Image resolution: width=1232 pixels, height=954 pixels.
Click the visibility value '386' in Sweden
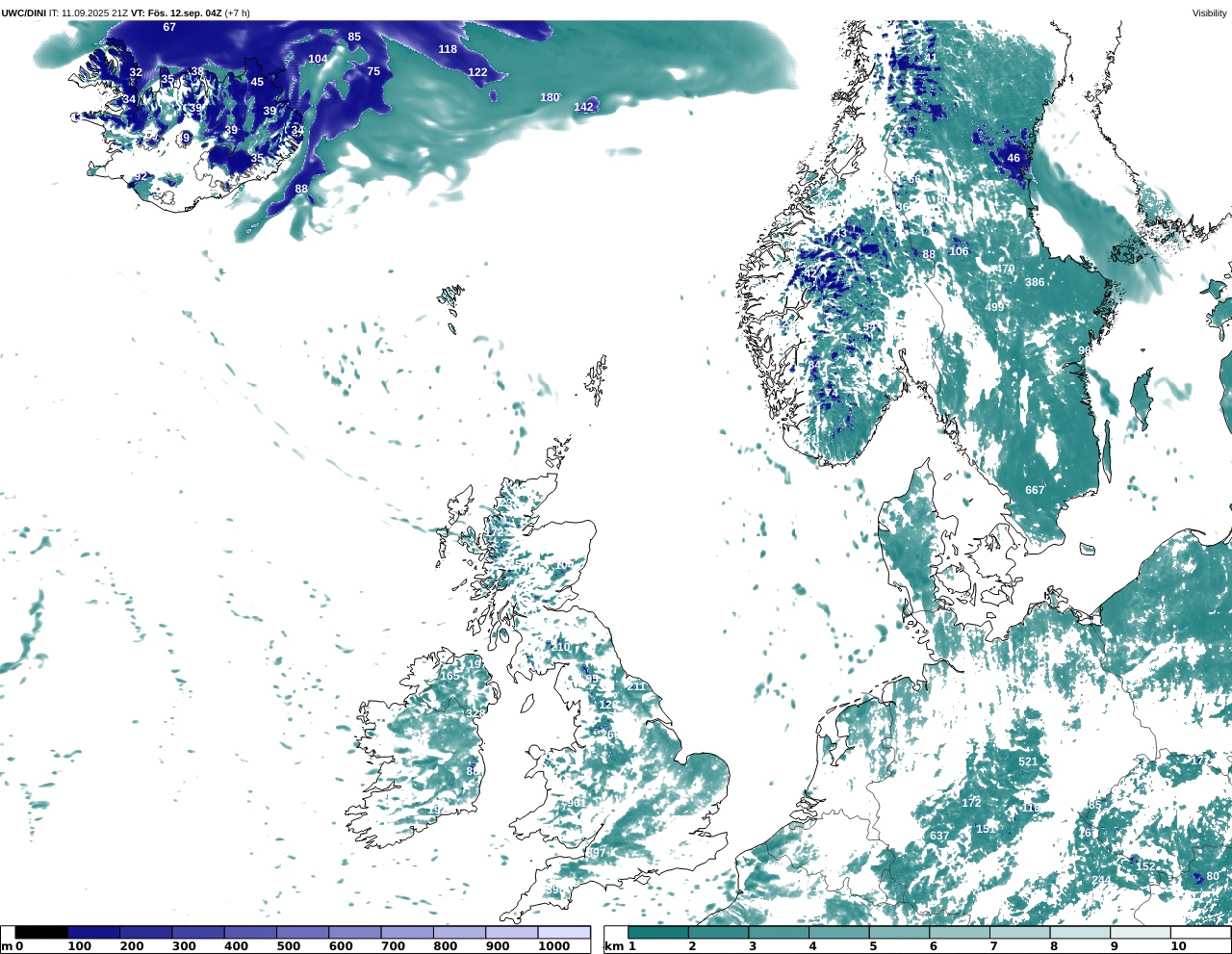1035,282
